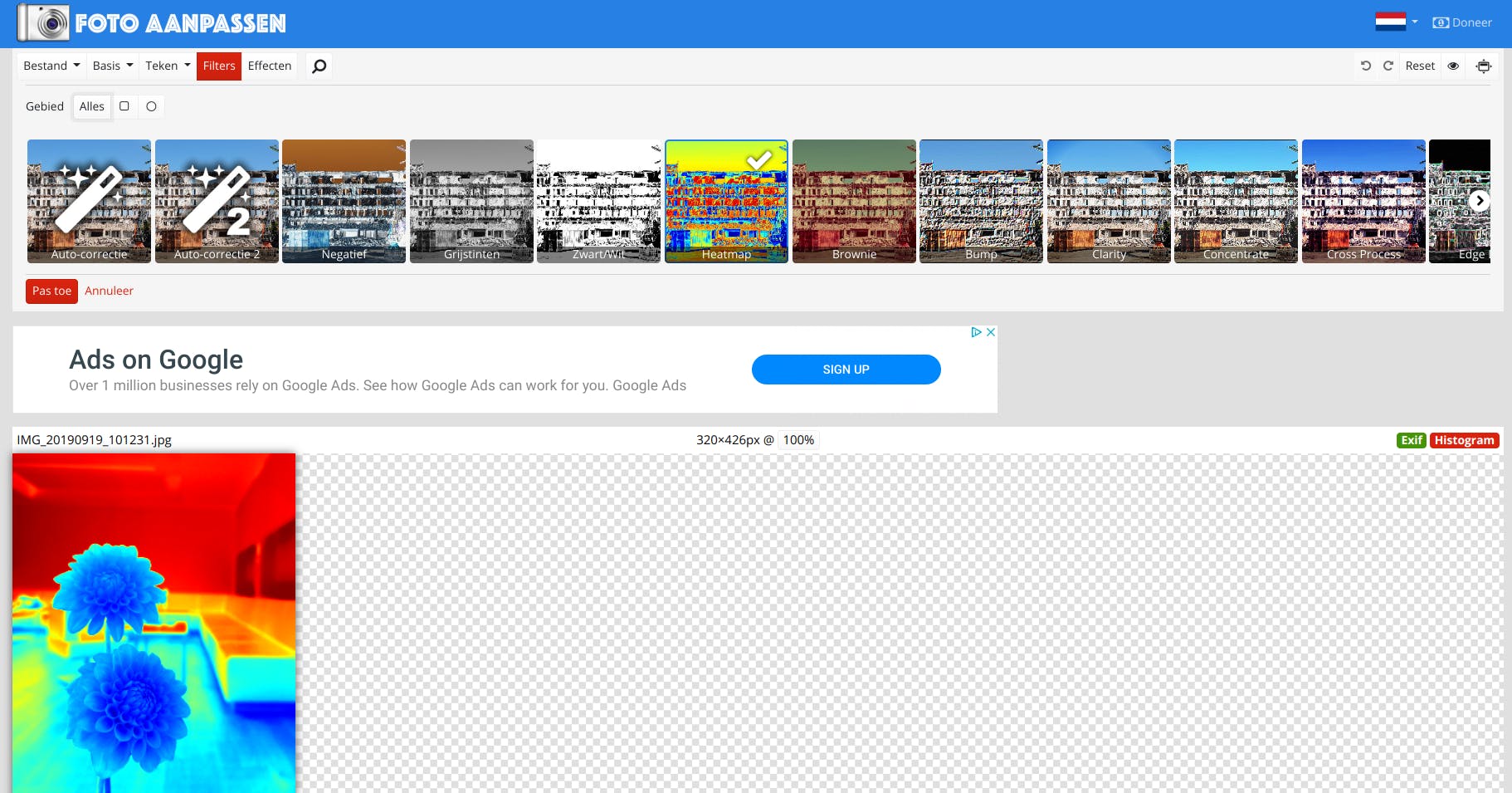Click SIGN UP in the Google ad
This screenshot has width=1512, height=793.
point(846,370)
